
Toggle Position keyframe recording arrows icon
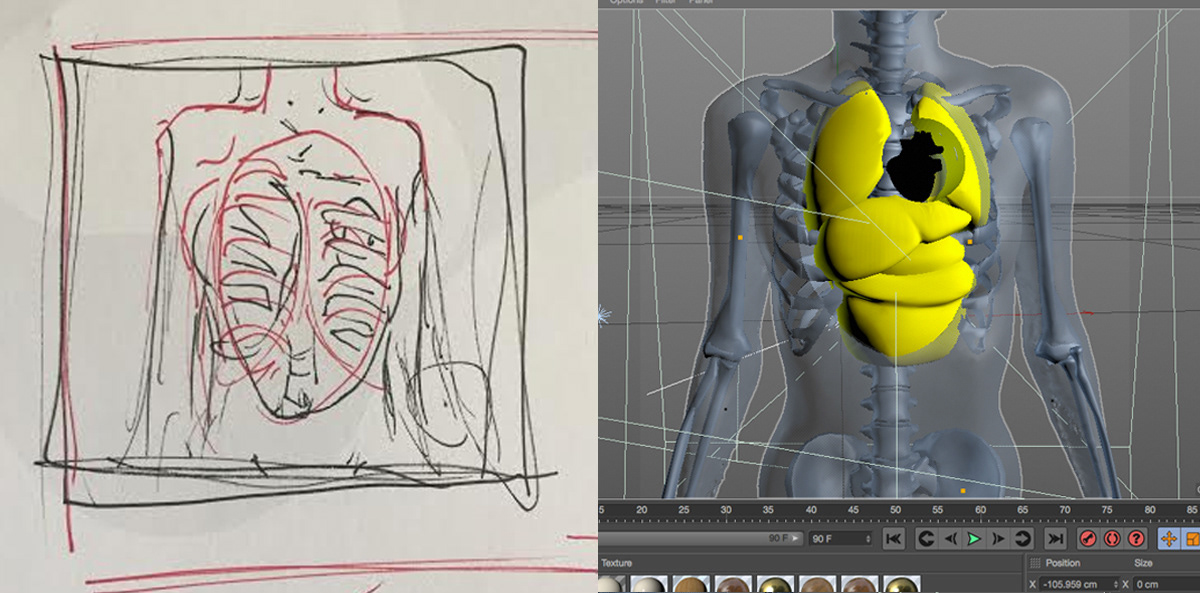click(x=1168, y=539)
